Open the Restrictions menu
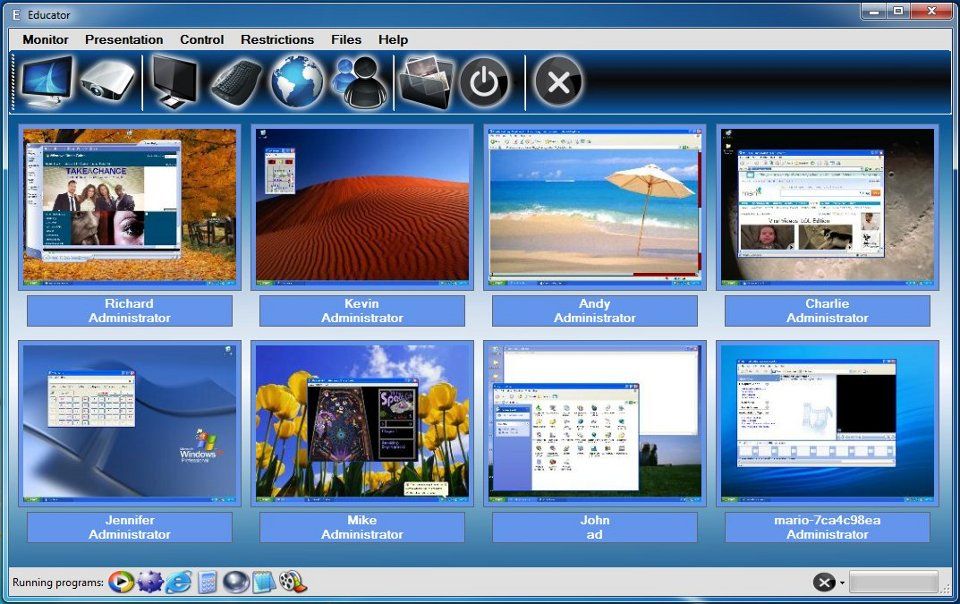Screen dimensions: 960x604 coord(277,39)
